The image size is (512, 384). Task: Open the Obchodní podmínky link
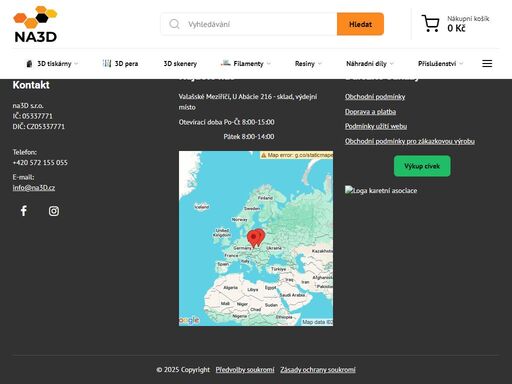click(375, 97)
